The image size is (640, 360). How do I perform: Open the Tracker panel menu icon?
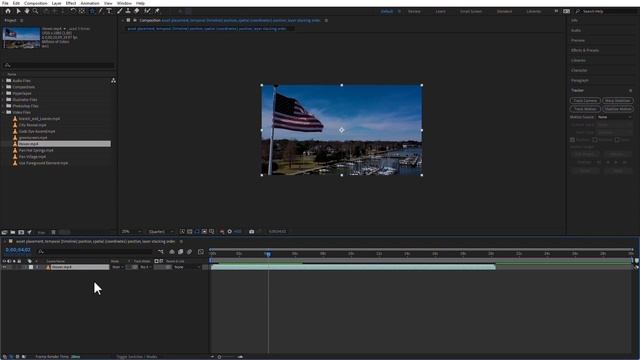click(631, 90)
